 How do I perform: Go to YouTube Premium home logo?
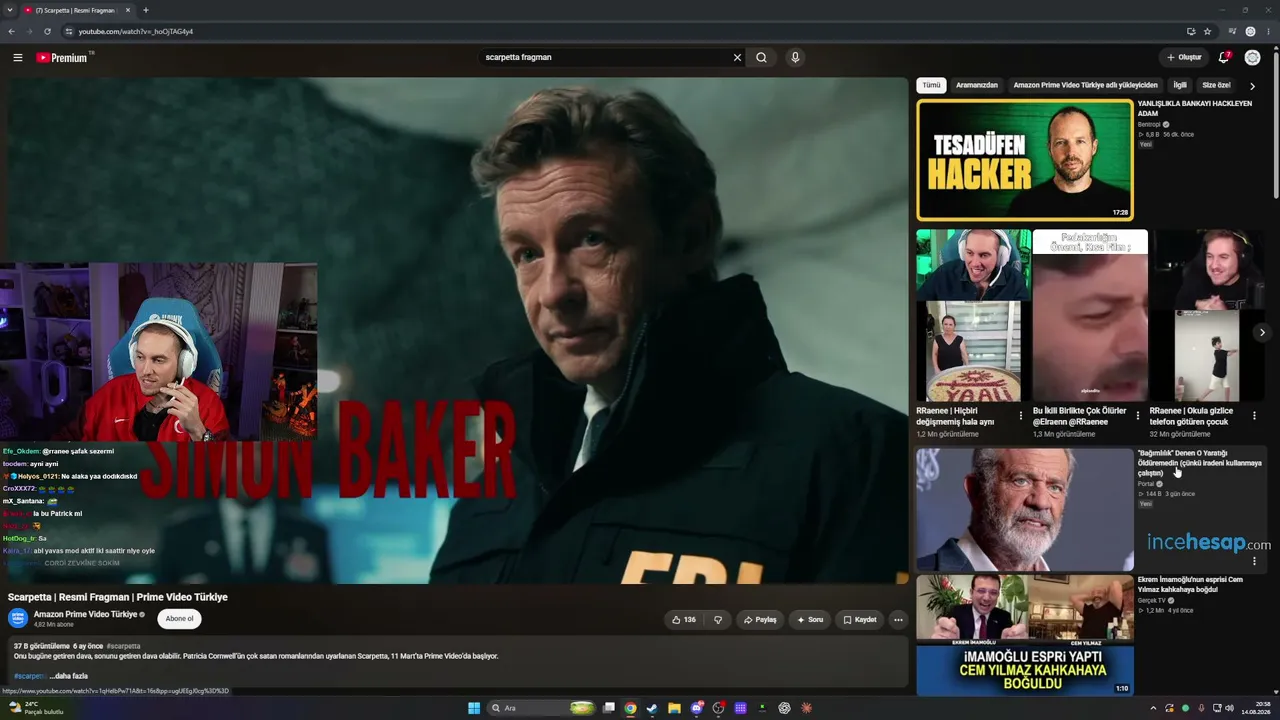point(64,57)
